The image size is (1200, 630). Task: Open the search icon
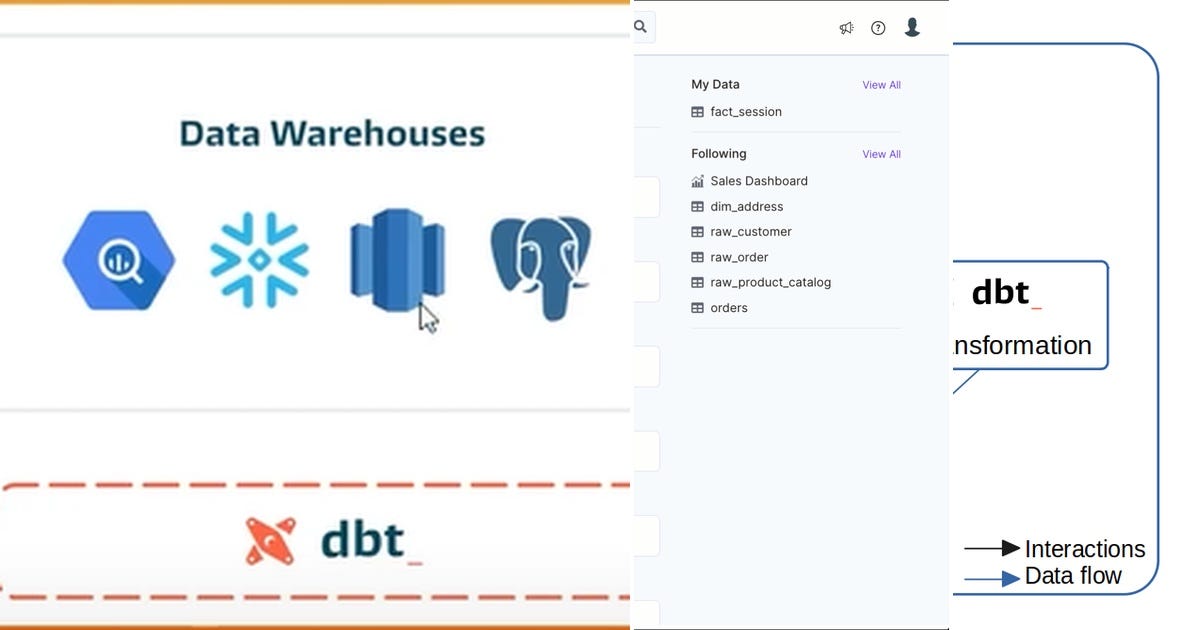(641, 27)
